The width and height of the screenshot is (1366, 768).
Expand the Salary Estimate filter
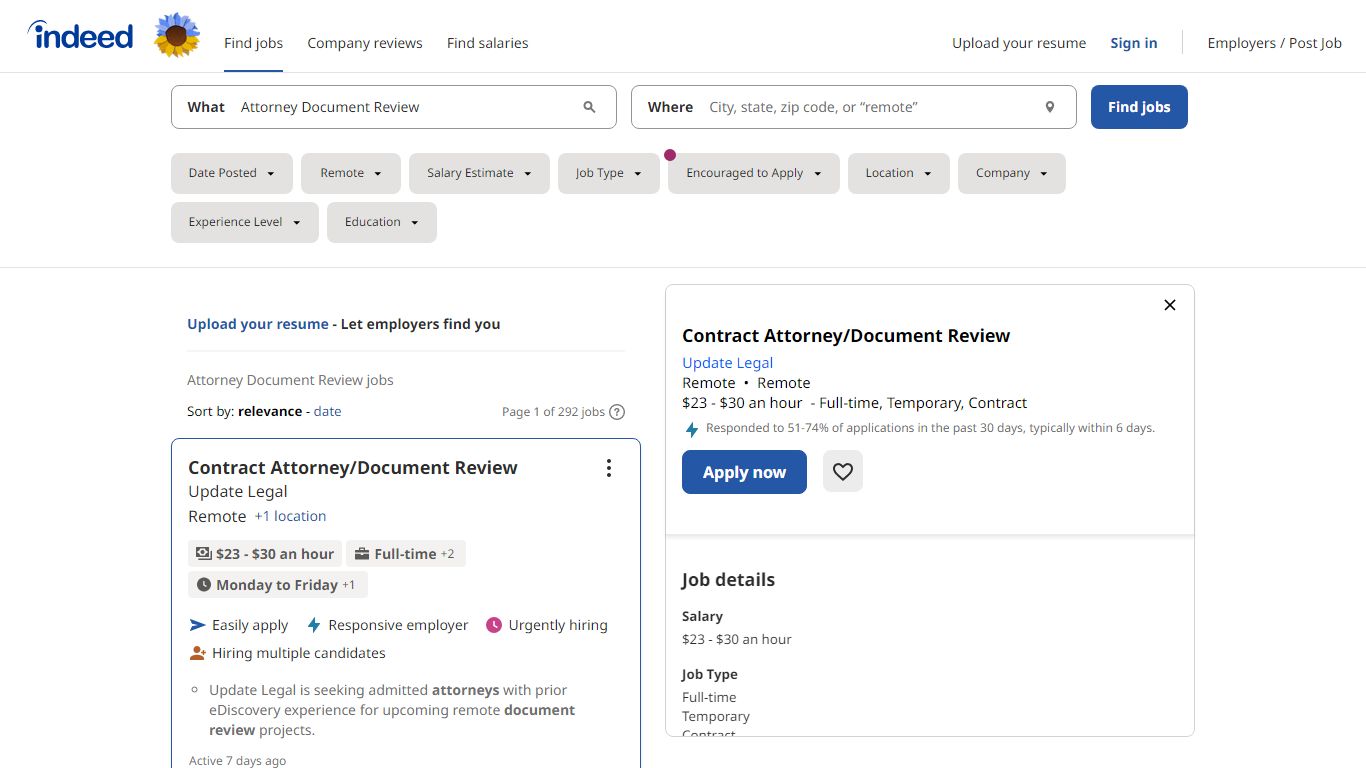coord(479,173)
